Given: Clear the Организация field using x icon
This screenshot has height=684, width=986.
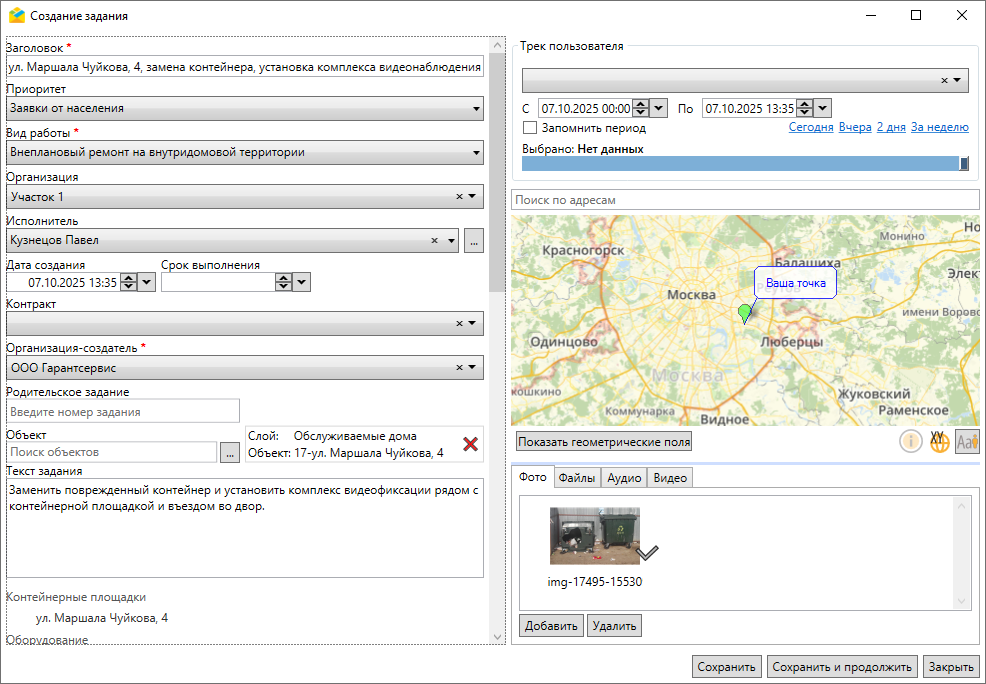Looking at the screenshot, I should point(460,197).
